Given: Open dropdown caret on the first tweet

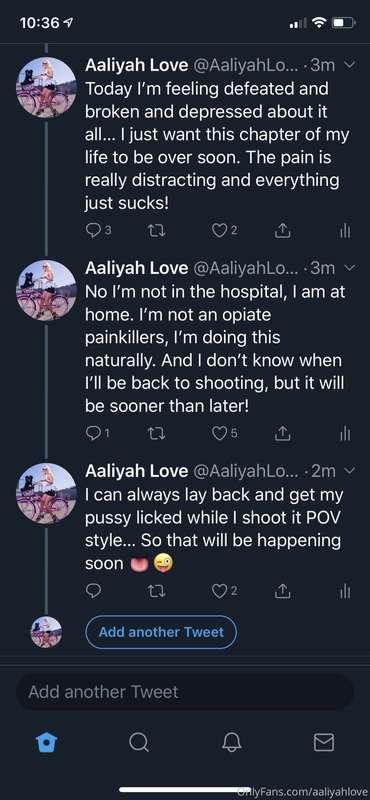Looking at the screenshot, I should (x=350, y=65).
